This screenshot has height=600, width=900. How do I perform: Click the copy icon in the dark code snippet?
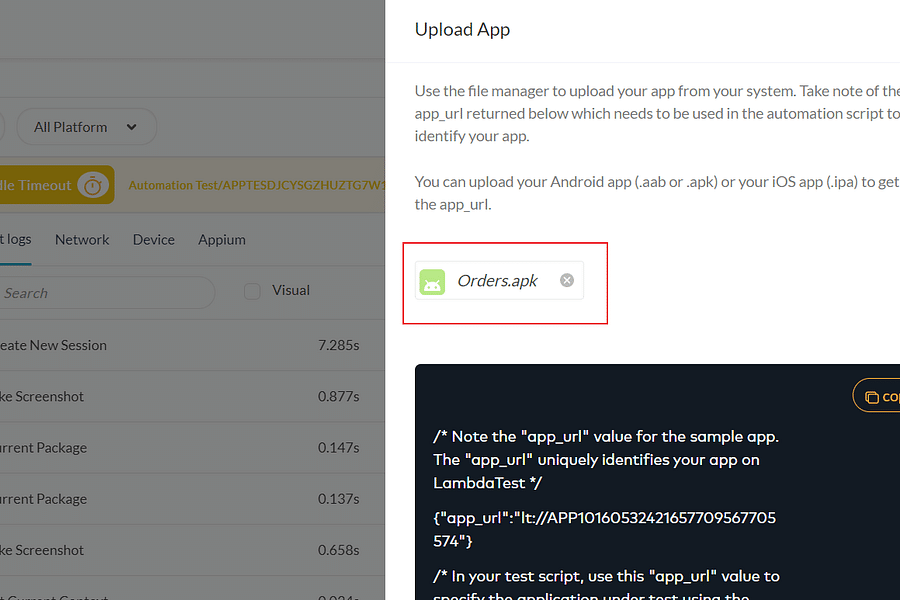(873, 395)
